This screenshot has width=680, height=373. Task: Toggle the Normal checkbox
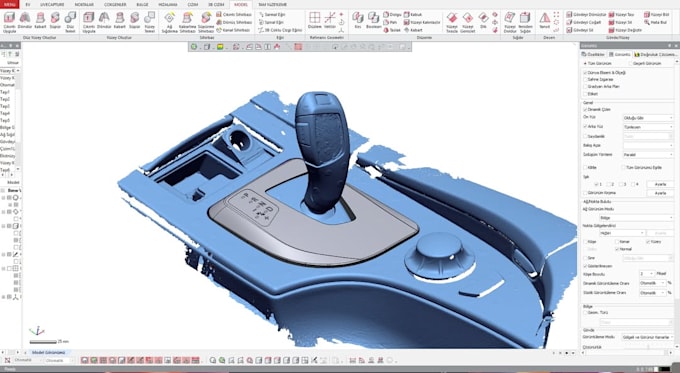point(617,249)
